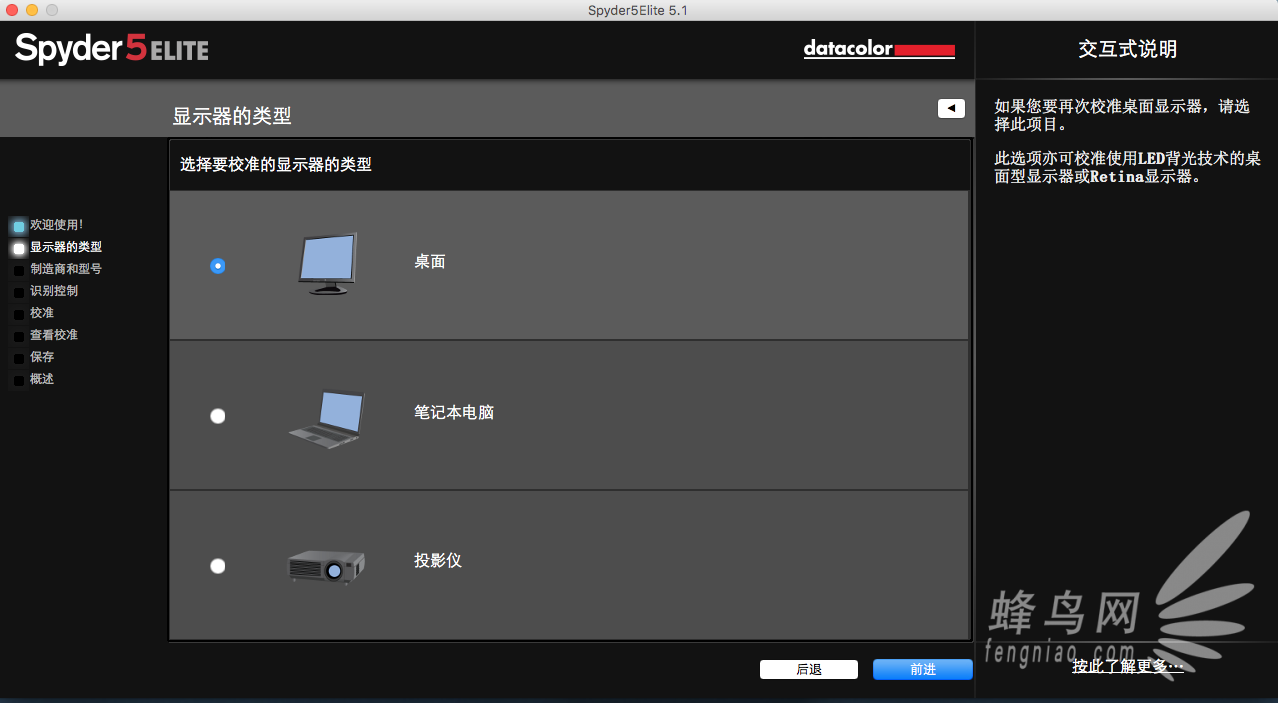Click the 选择要校准的显示器的类型 heading text

[x=276, y=164]
